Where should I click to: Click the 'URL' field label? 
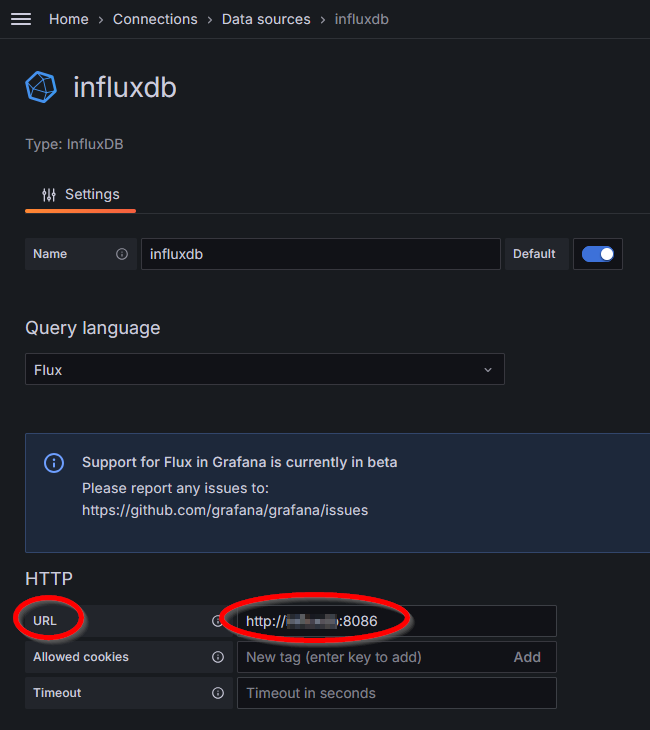(x=45, y=621)
